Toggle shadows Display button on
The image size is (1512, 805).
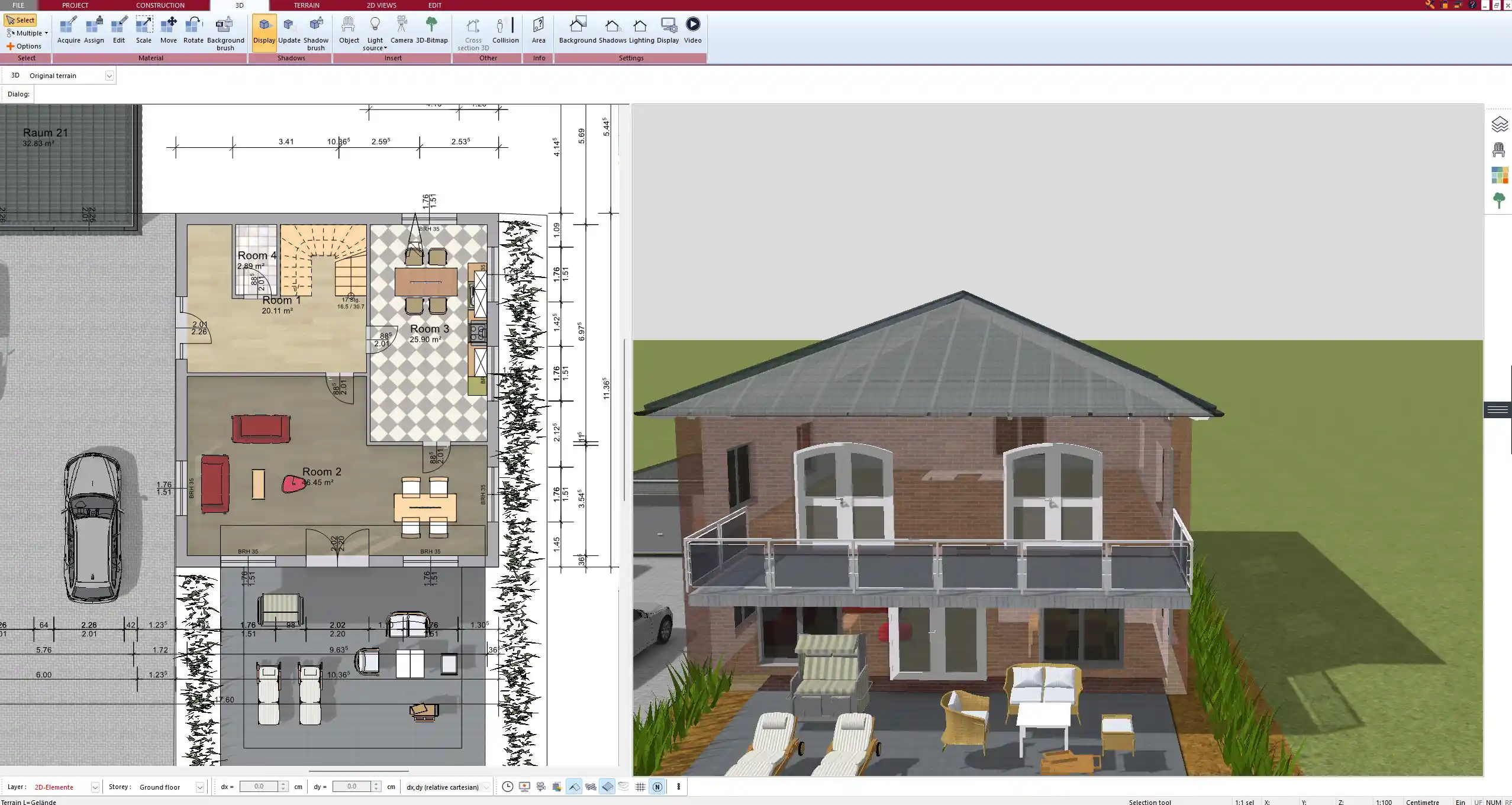click(x=264, y=32)
